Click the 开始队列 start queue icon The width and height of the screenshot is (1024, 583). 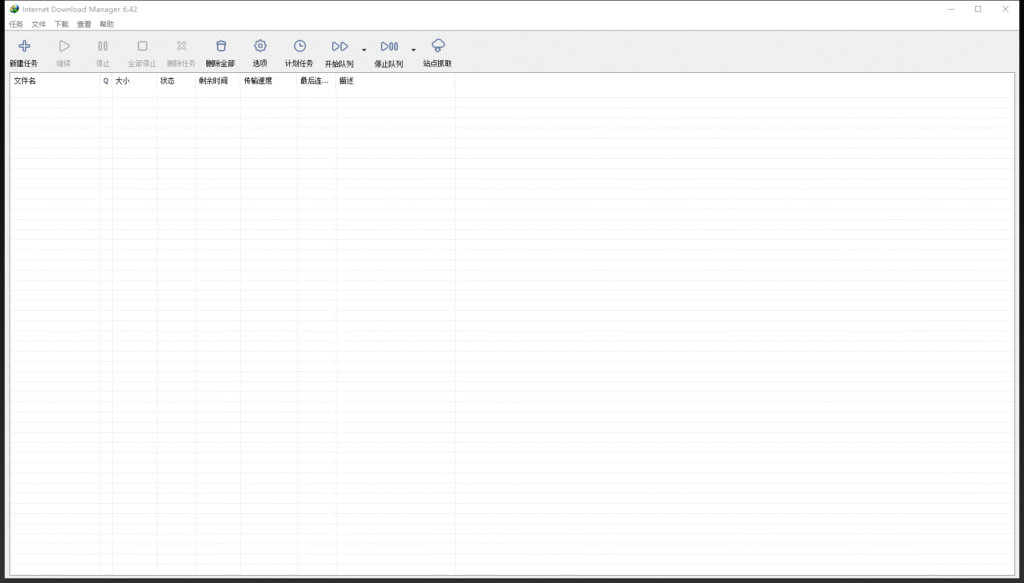339,46
